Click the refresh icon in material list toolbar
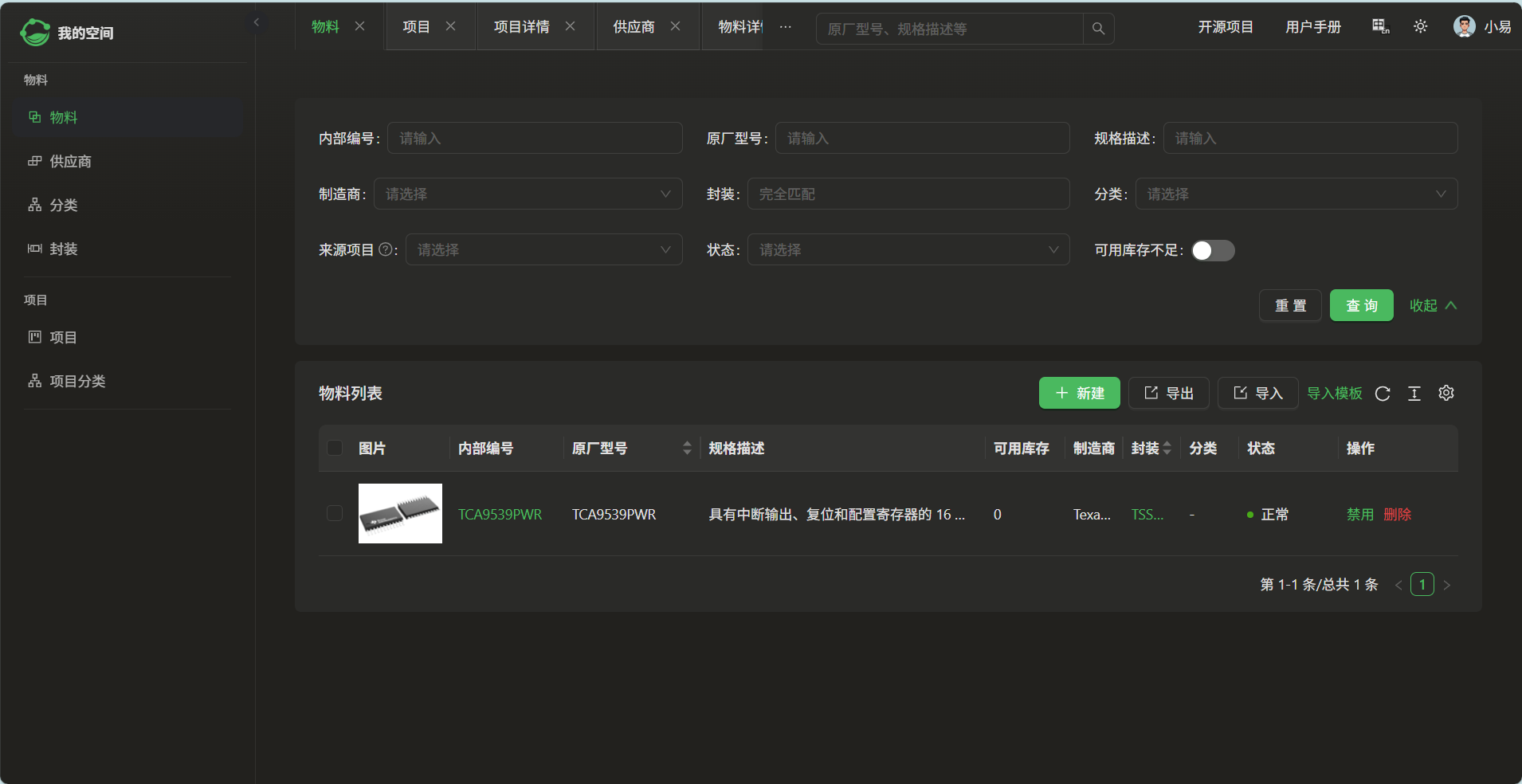Viewport: 1522px width, 784px height. (x=1383, y=394)
